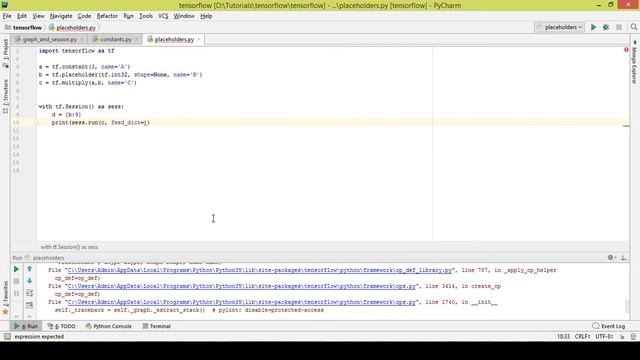Open the inspections inspector icon in the status bar
The image size is (640, 360).
click(633, 337)
